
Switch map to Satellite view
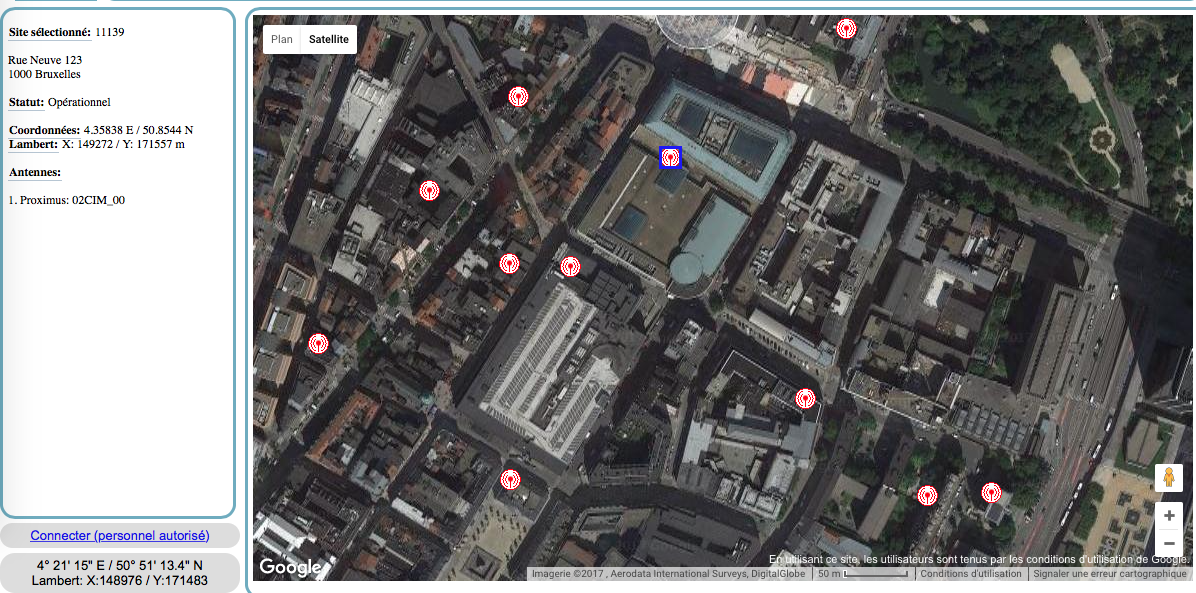tap(329, 39)
